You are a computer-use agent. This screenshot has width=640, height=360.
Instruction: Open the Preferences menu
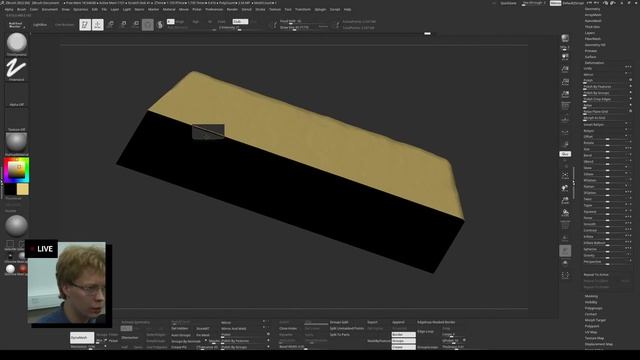click(x=214, y=9)
